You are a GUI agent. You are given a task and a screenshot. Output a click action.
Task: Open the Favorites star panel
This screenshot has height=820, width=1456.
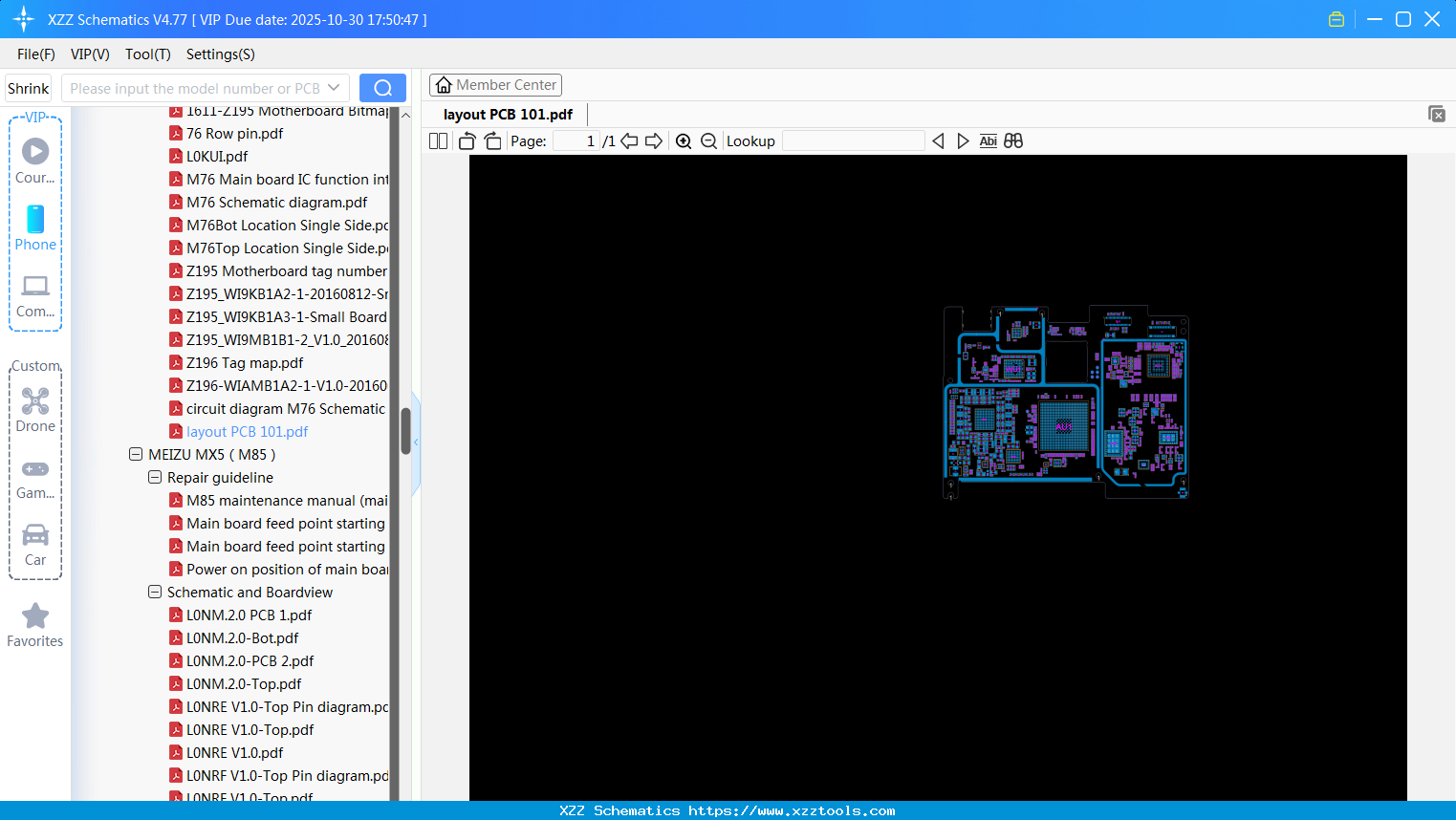coord(34,624)
